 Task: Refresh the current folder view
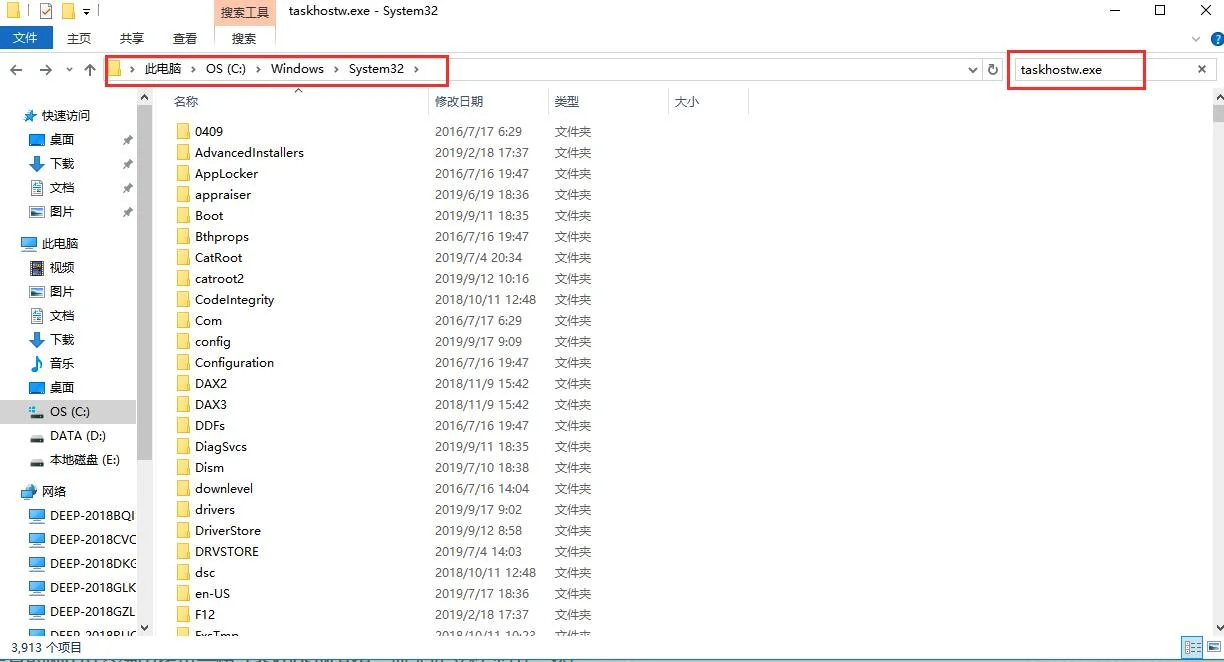(x=992, y=69)
